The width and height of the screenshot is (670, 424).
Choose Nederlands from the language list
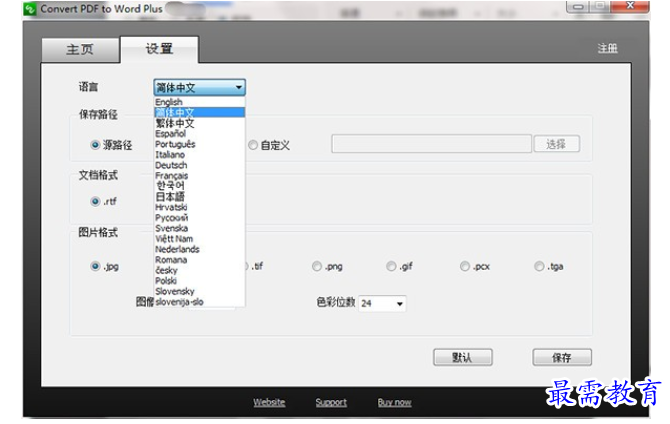[200, 249]
